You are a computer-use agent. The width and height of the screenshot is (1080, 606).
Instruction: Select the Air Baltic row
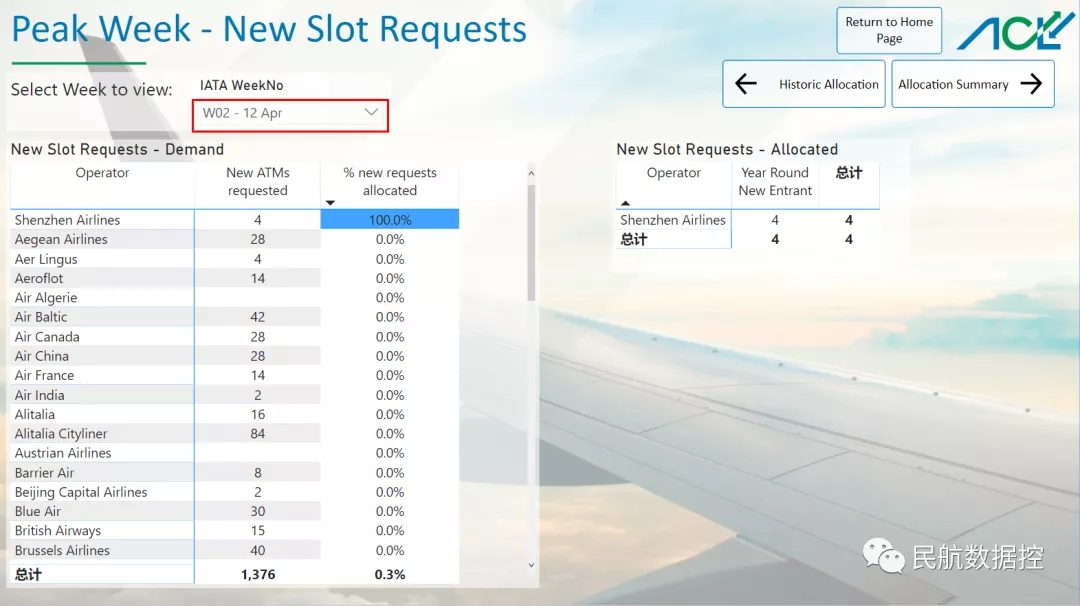pyautogui.click(x=235, y=317)
